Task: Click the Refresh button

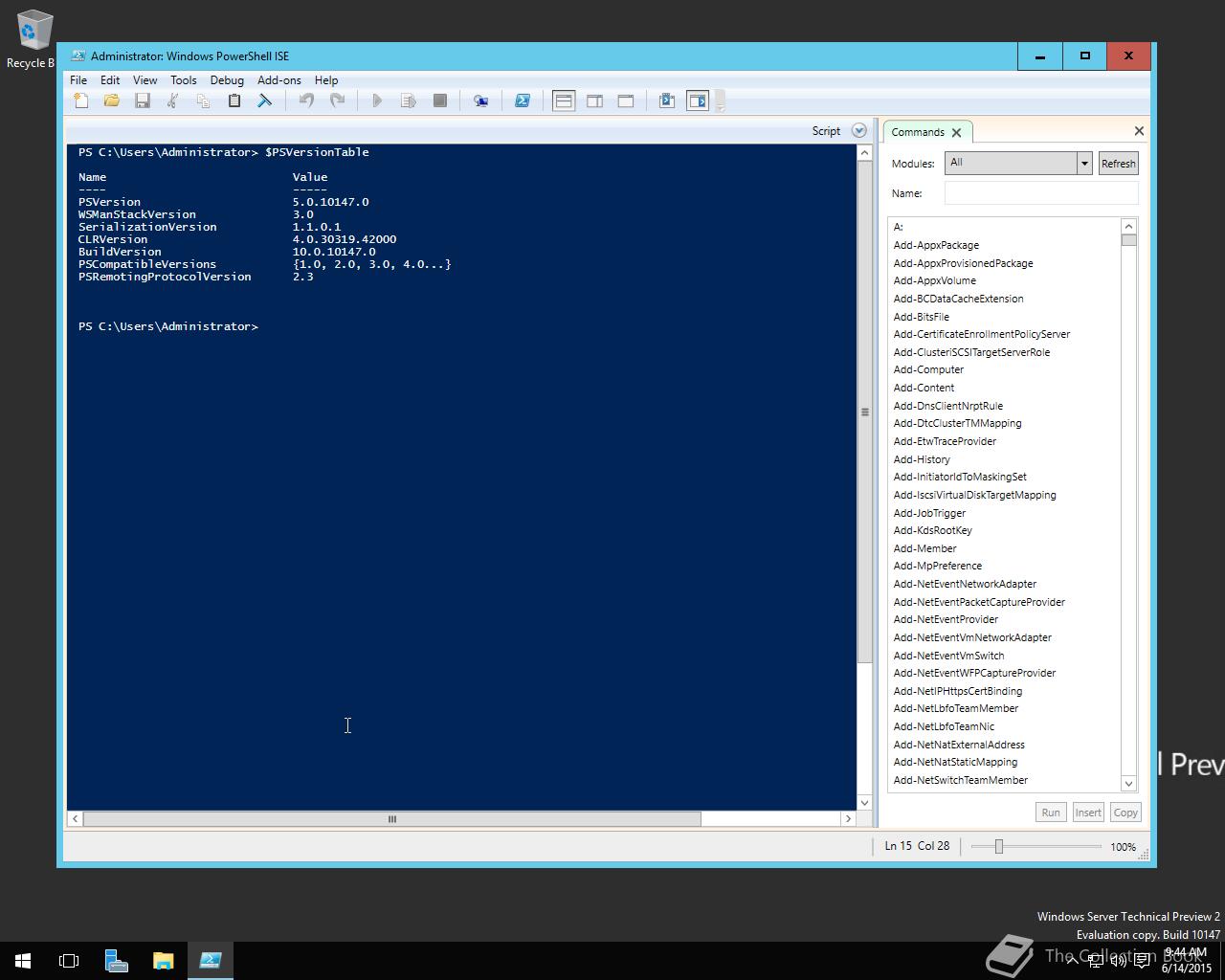Action: 1118,164
